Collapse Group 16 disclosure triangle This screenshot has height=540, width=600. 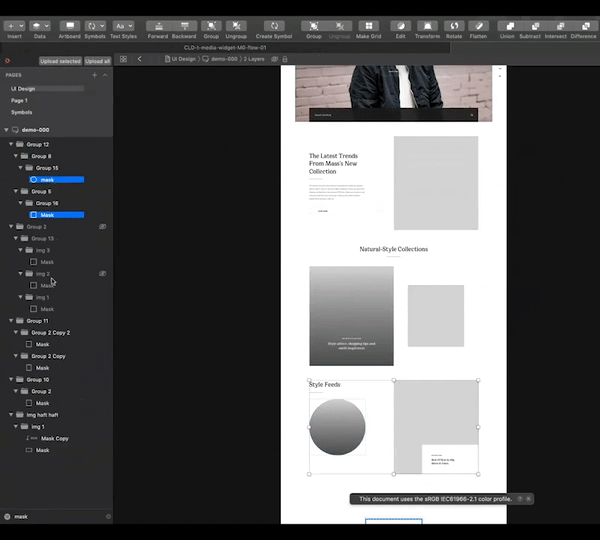[20, 203]
